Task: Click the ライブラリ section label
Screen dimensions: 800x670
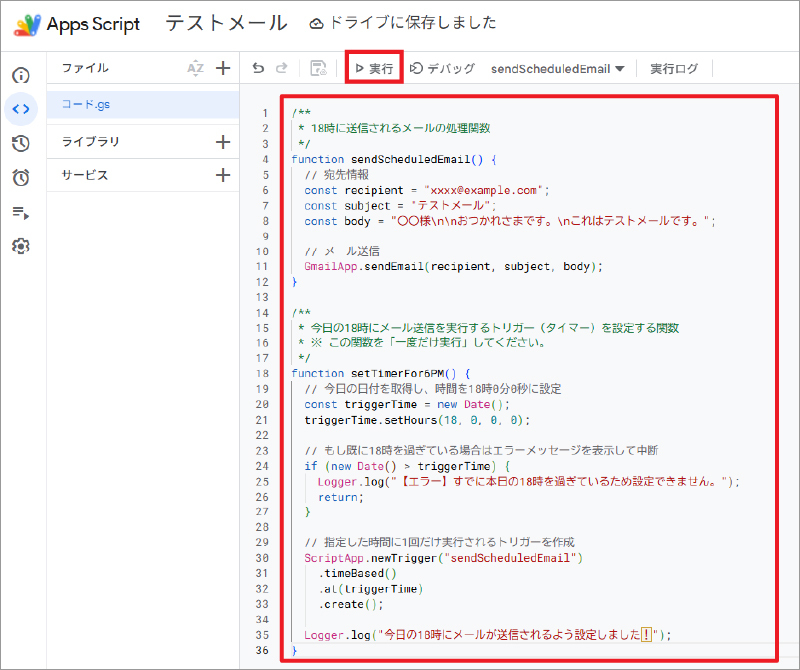Action: (90, 141)
